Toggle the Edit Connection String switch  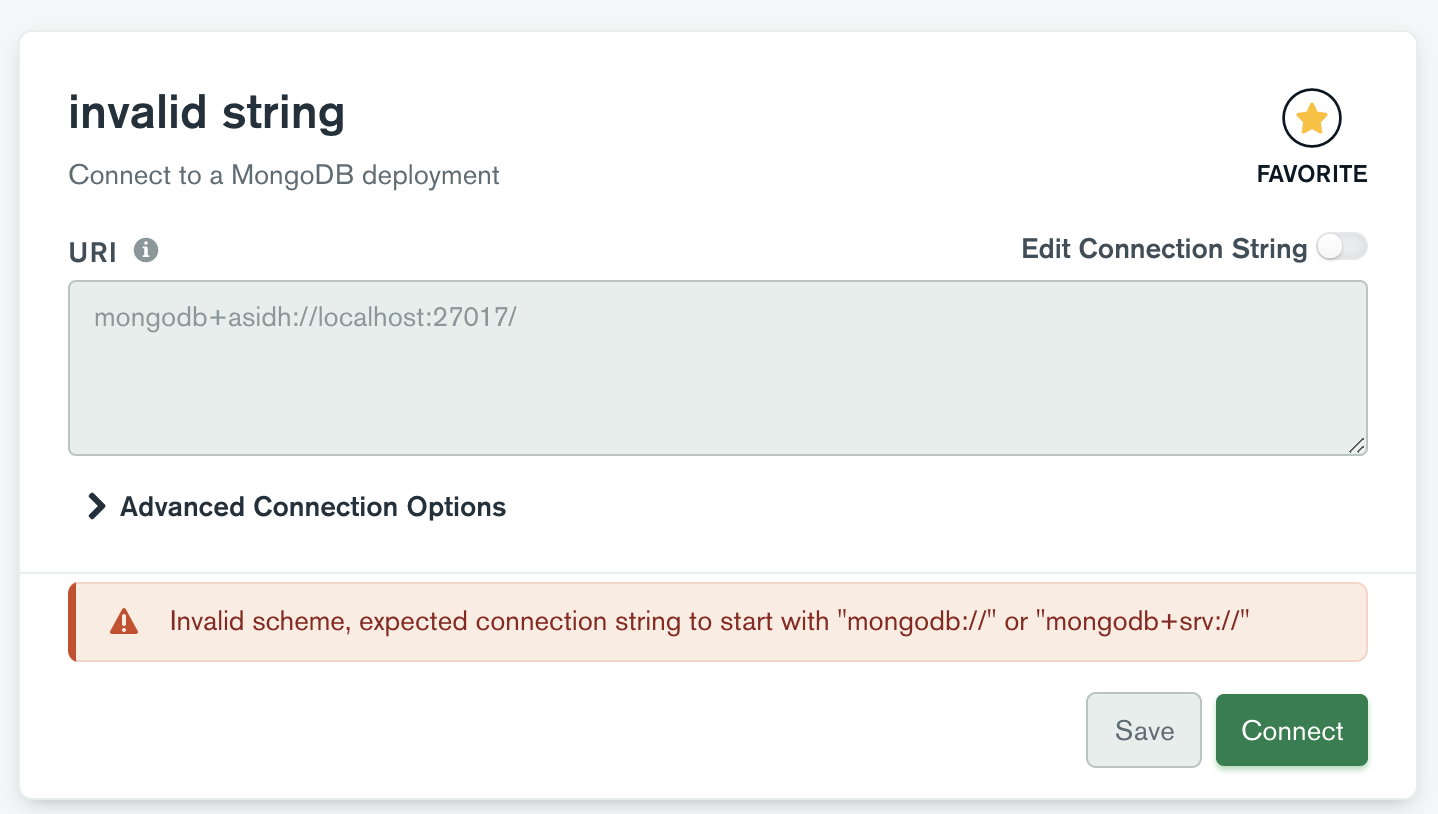click(1341, 247)
